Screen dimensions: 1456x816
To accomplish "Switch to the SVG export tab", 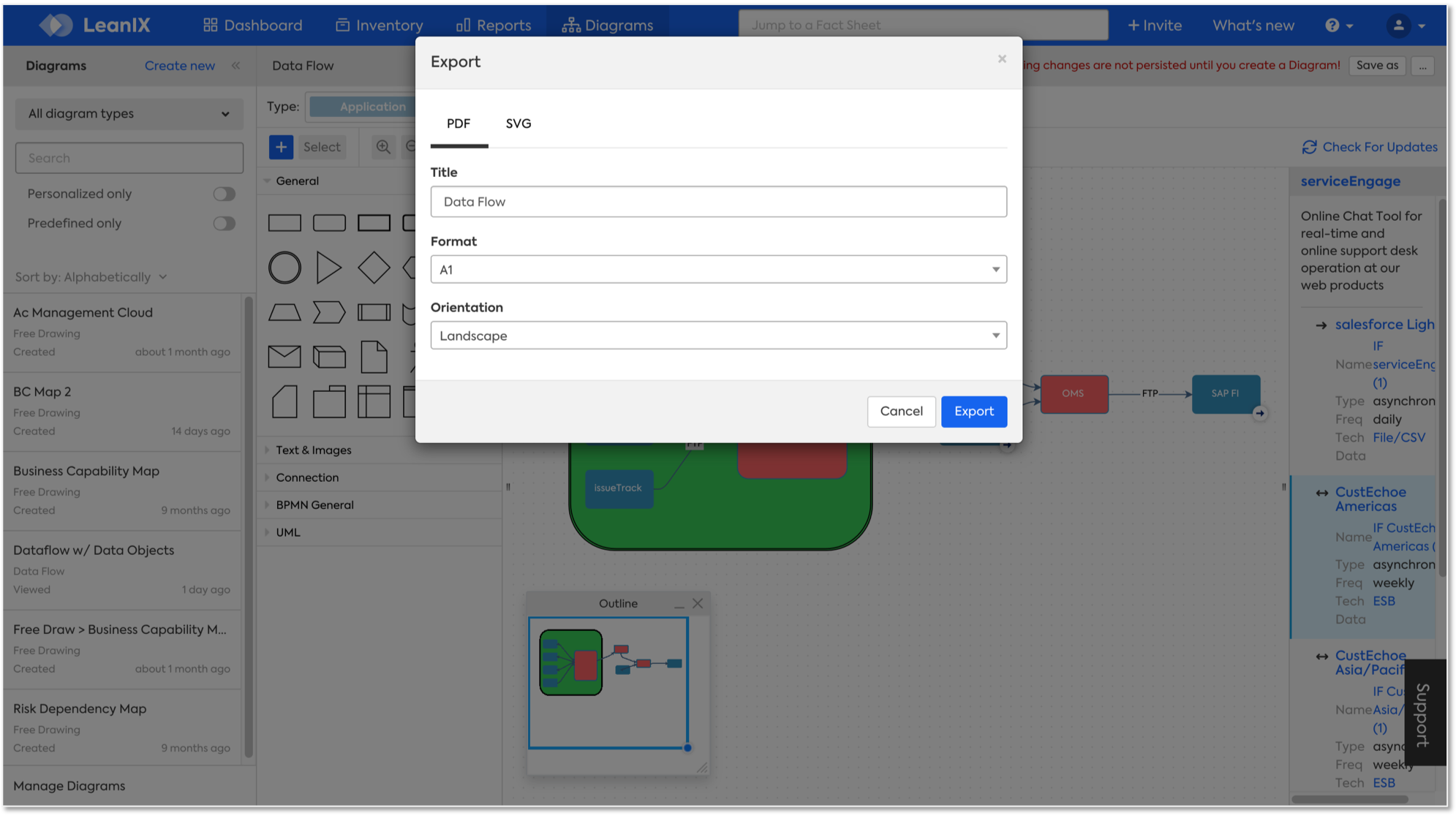I will (x=518, y=124).
